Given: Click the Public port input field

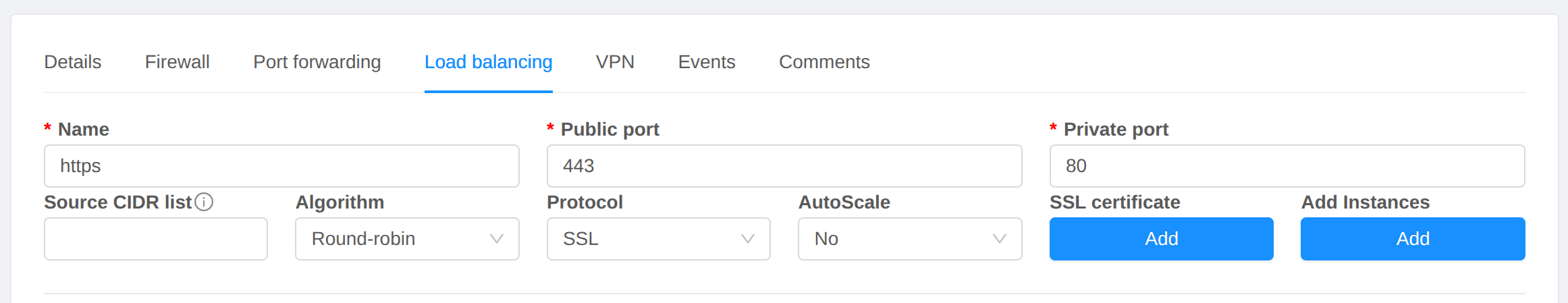Looking at the screenshot, I should [x=784, y=166].
